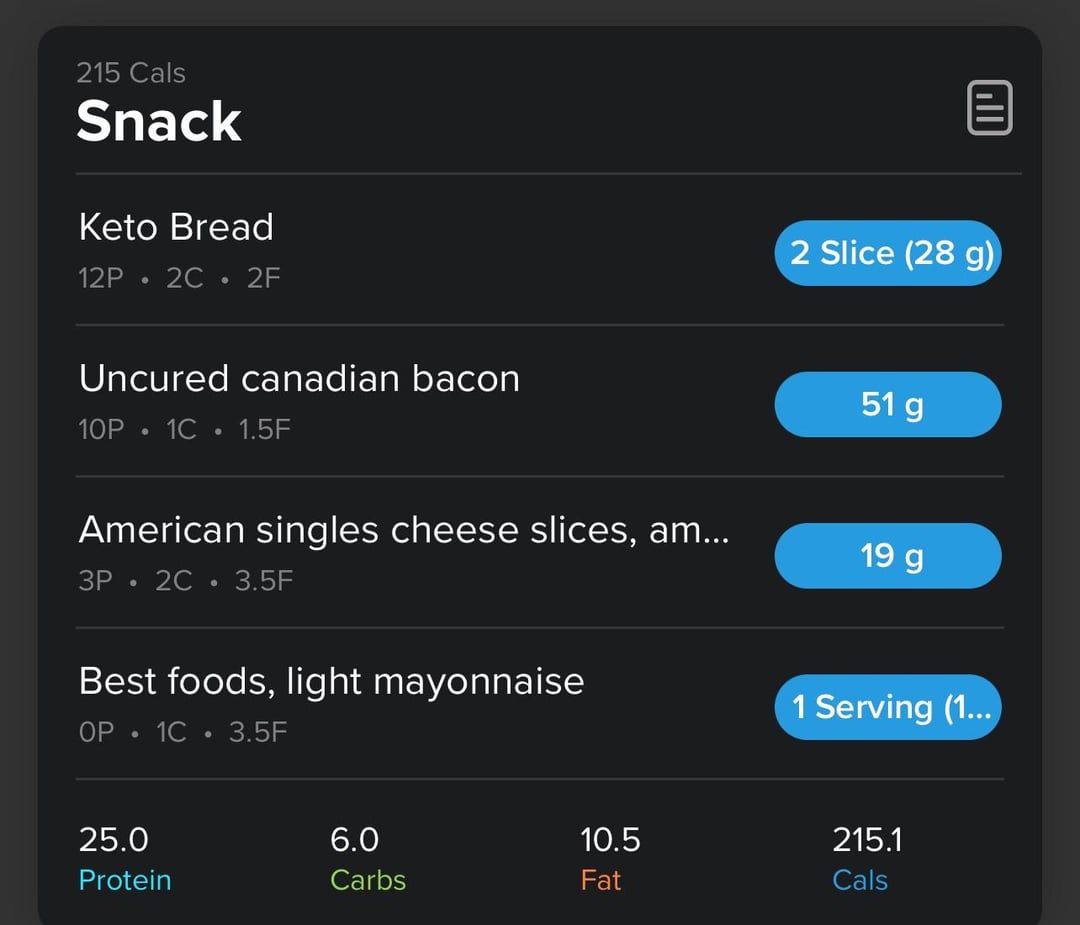The height and width of the screenshot is (925, 1080).
Task: Select the Fat total of 10.5
Action: (x=610, y=859)
